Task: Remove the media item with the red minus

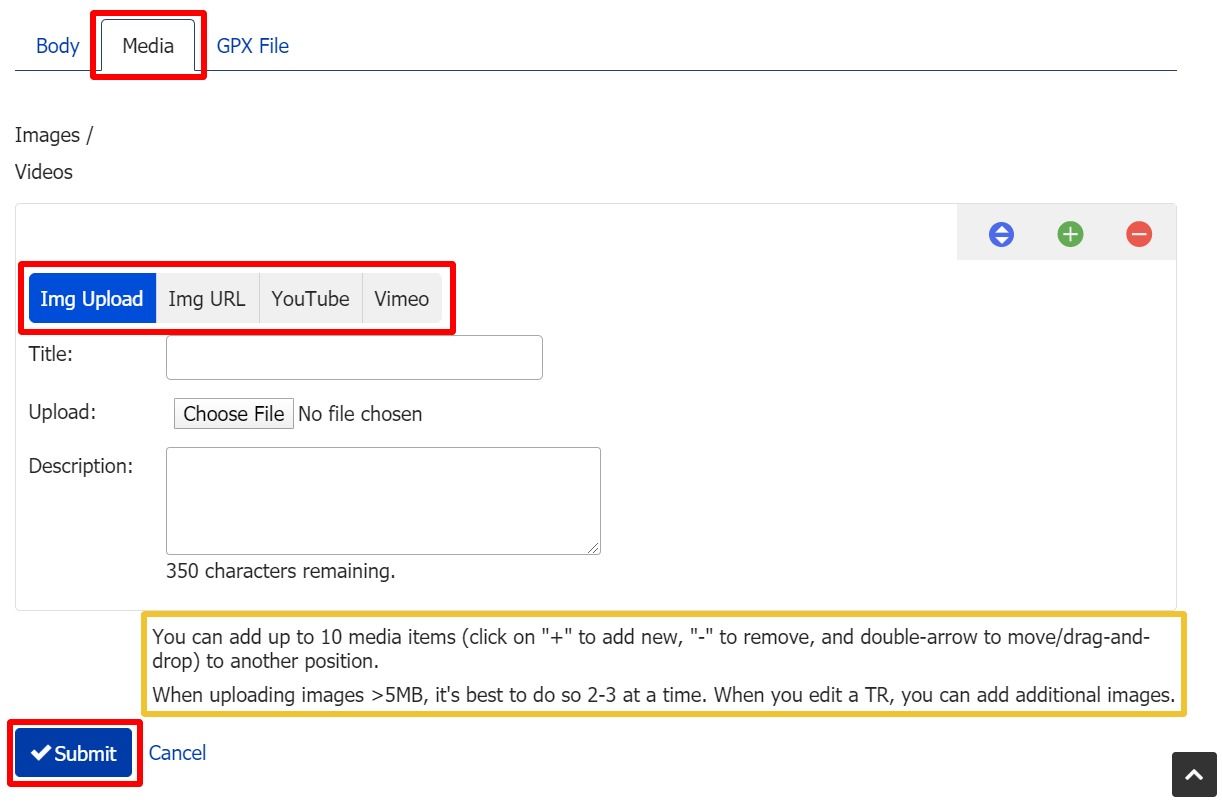Action: point(1139,234)
